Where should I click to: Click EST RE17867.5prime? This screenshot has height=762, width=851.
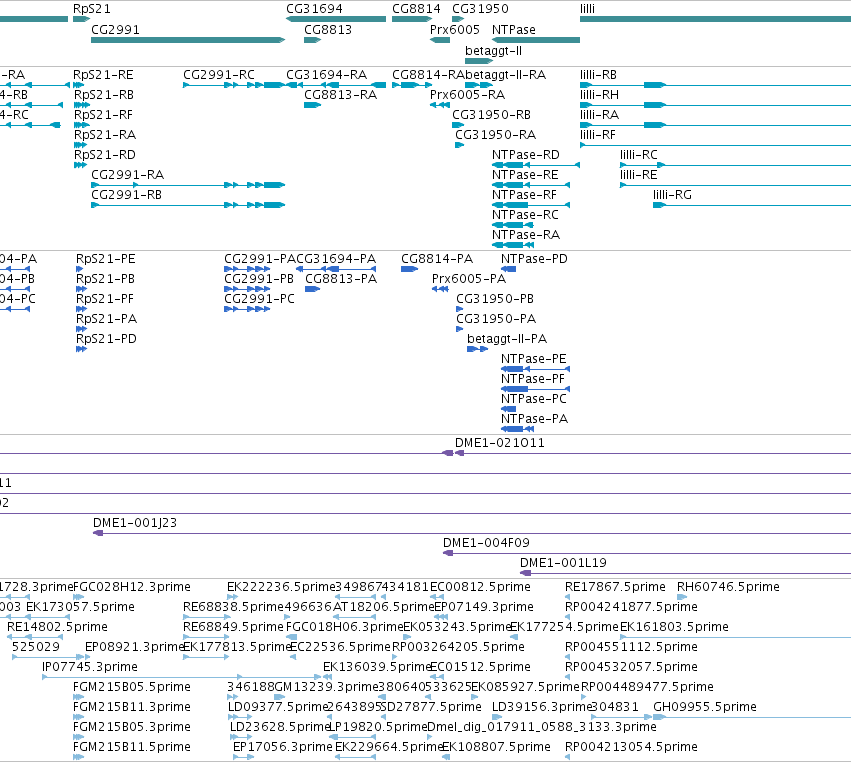coord(615,587)
